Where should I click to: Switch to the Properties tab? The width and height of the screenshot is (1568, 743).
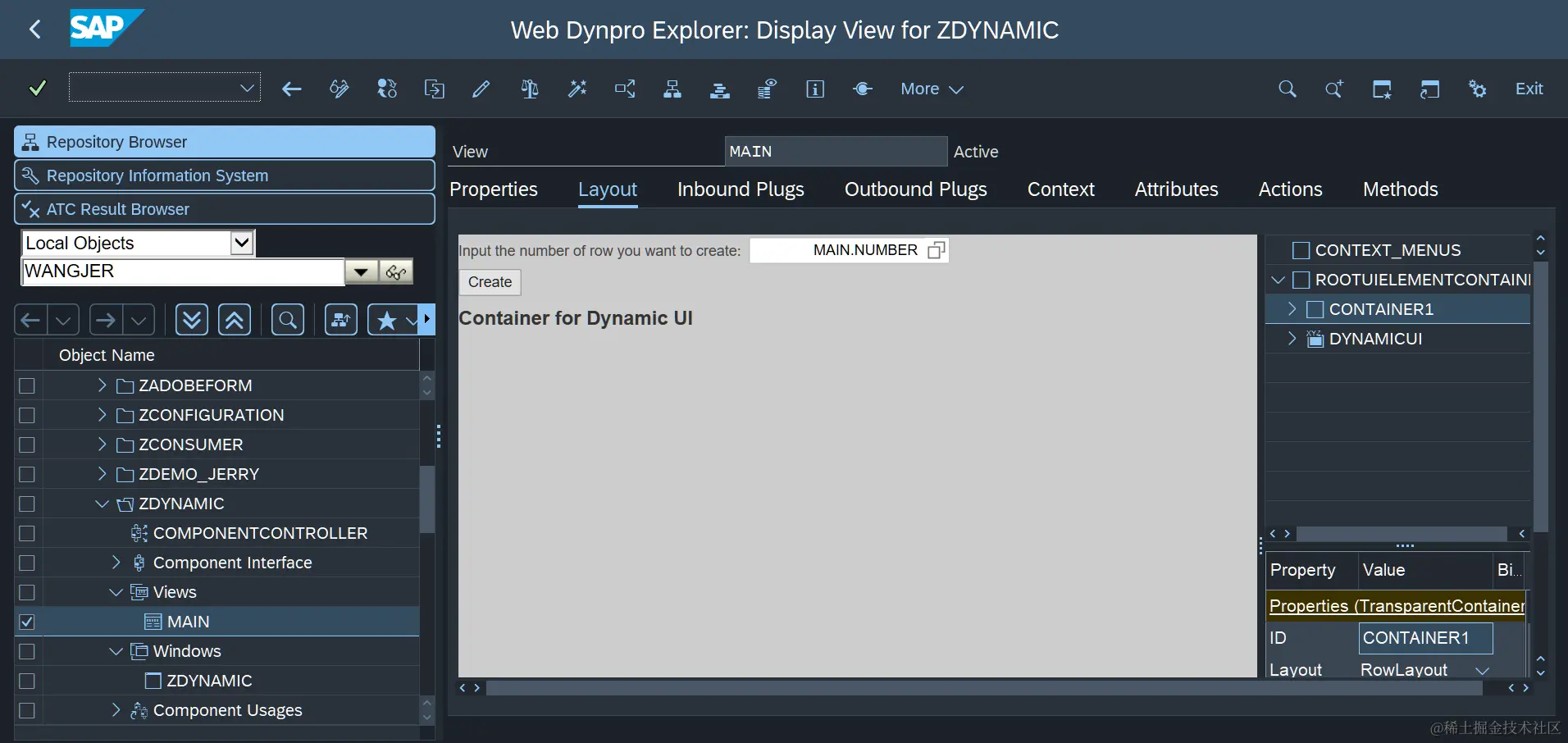(x=494, y=189)
